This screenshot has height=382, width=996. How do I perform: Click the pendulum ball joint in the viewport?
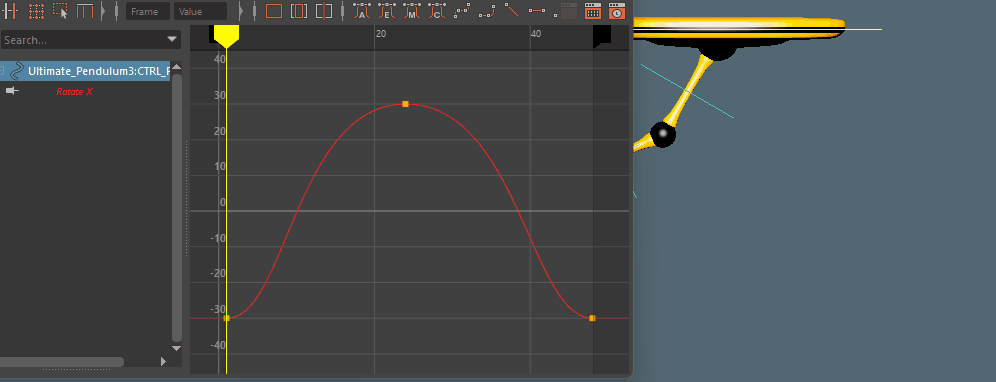[x=663, y=134]
